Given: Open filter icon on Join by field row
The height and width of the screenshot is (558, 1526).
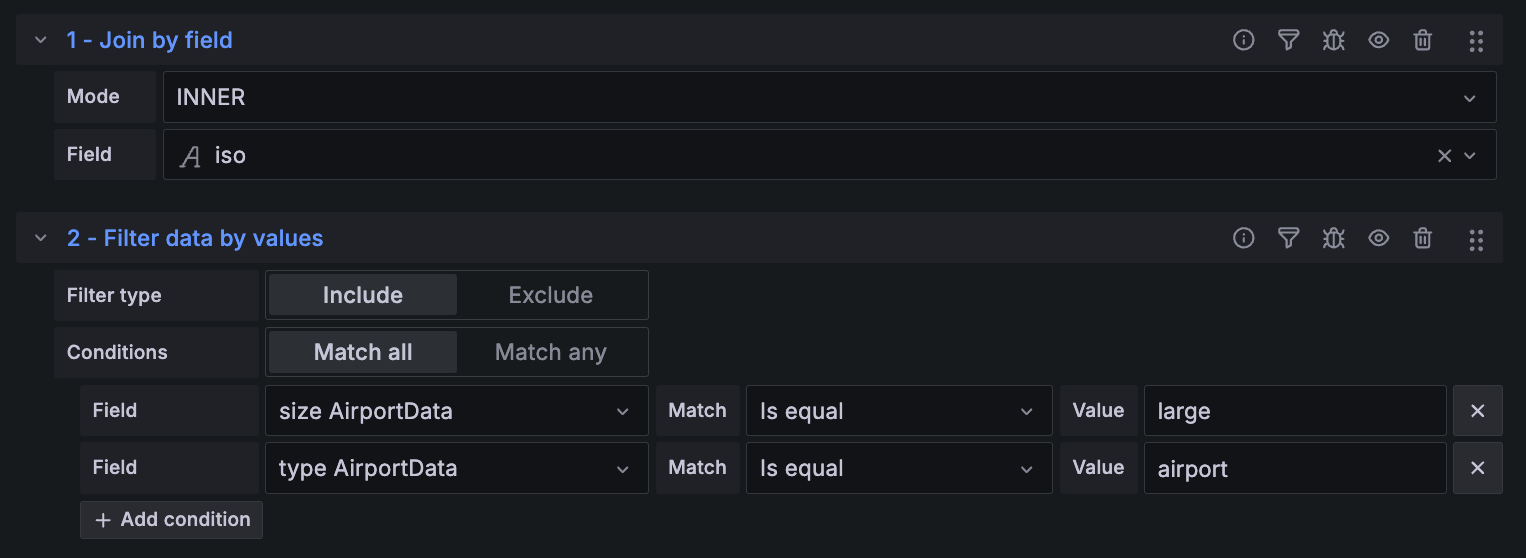Looking at the screenshot, I should pyautogui.click(x=1289, y=40).
